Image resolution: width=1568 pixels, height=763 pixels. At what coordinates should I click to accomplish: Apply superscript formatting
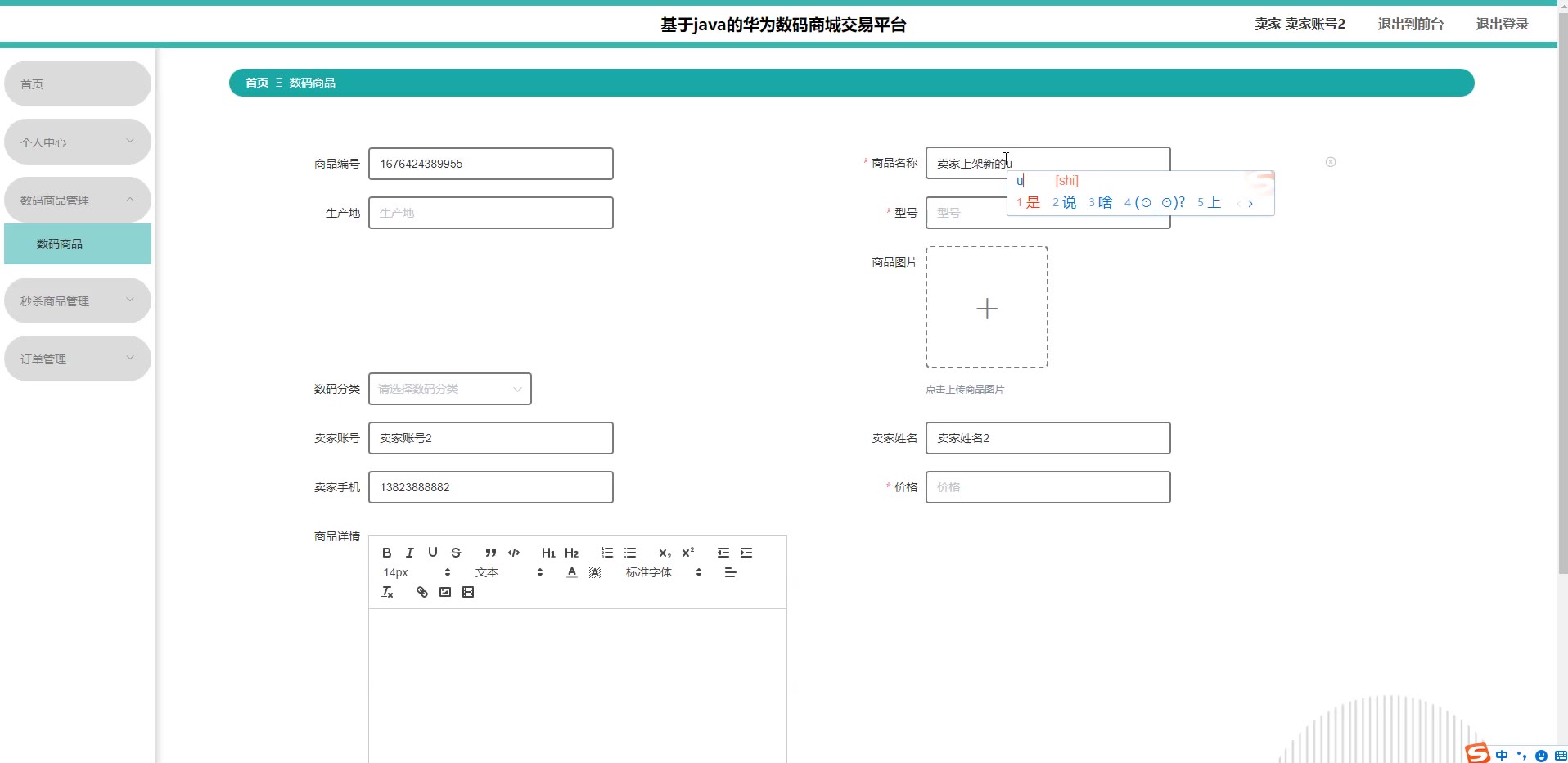coord(688,553)
